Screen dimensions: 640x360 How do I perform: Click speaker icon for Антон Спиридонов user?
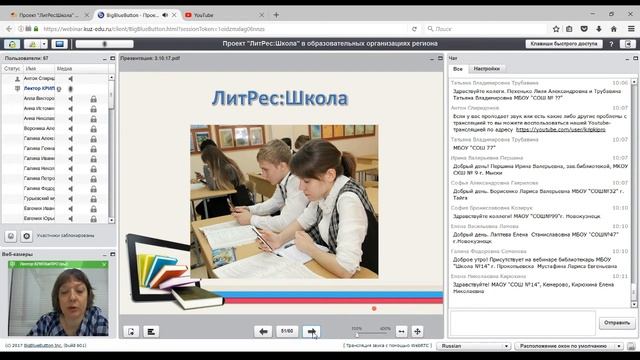coord(71,79)
